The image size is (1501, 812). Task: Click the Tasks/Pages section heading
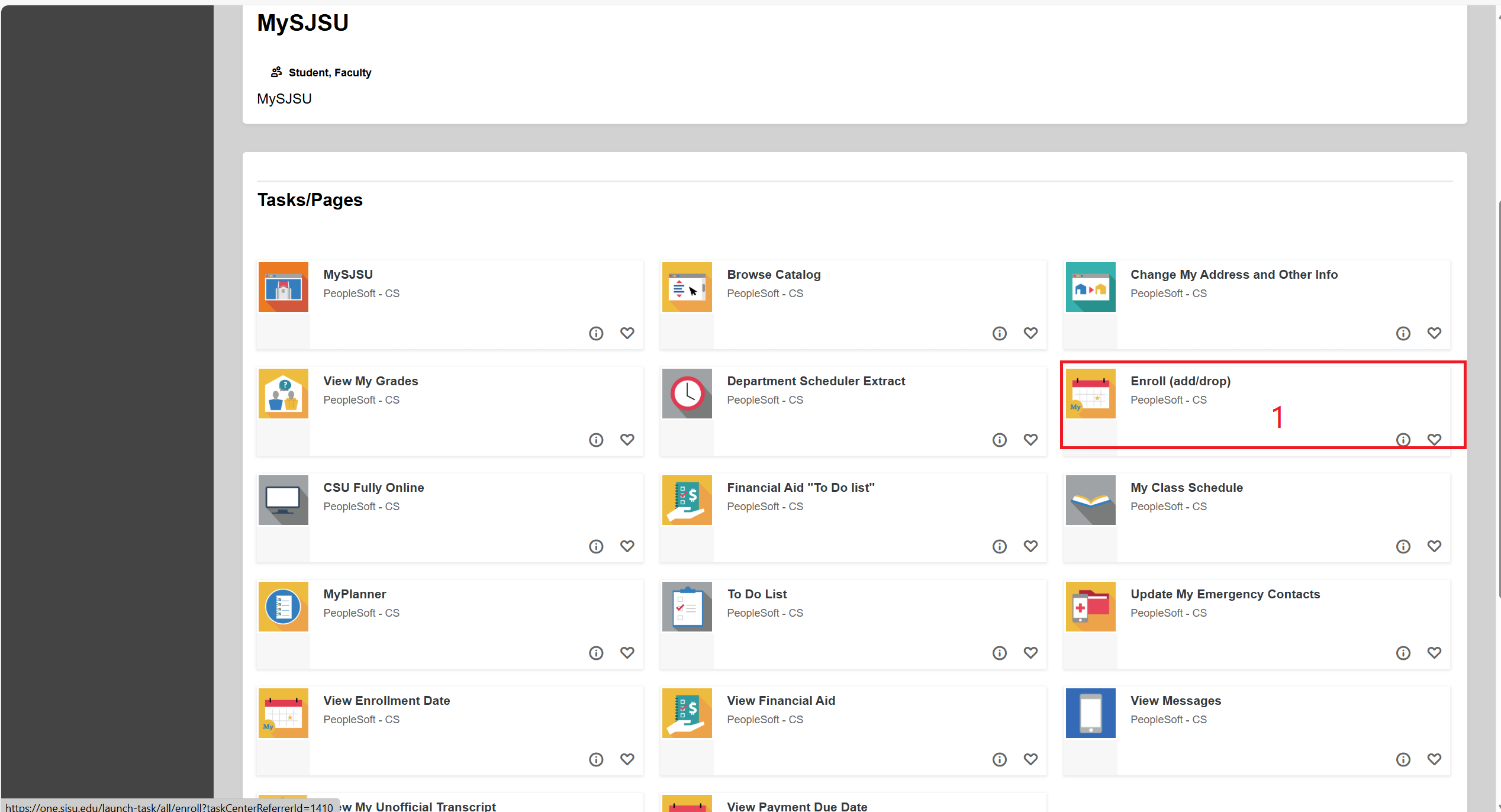[310, 200]
